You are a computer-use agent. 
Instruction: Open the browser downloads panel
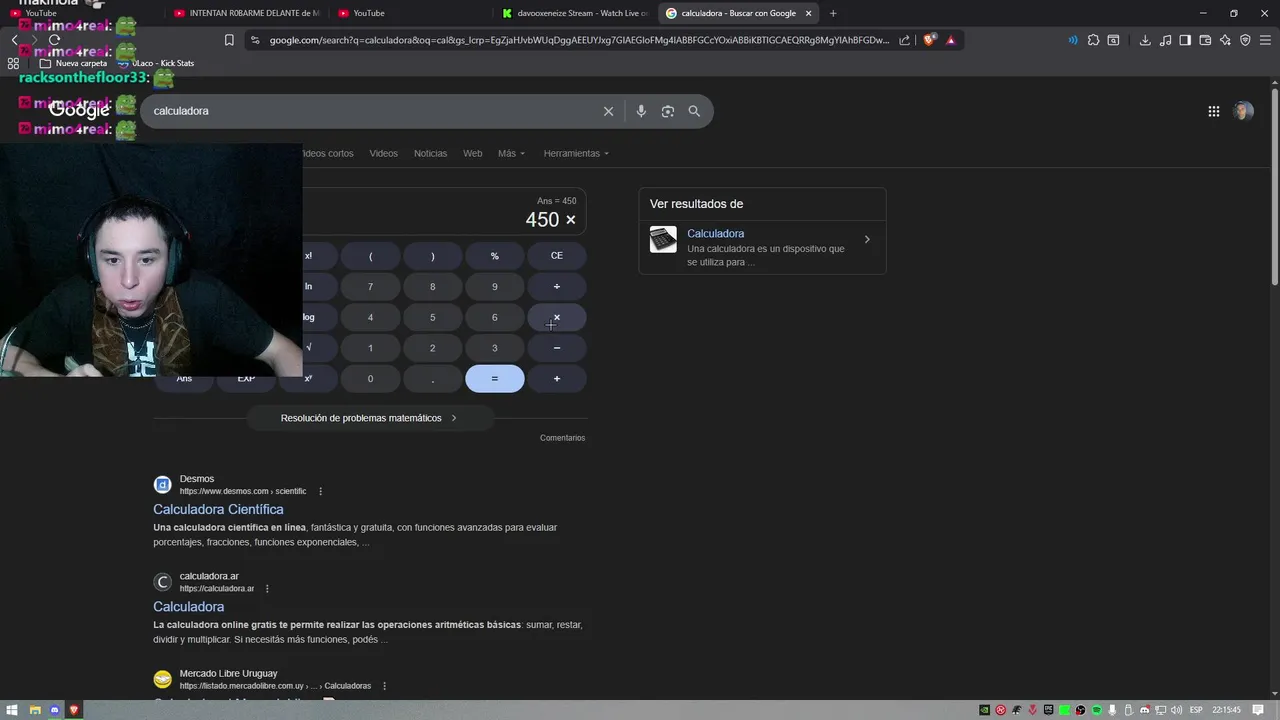tap(1145, 40)
